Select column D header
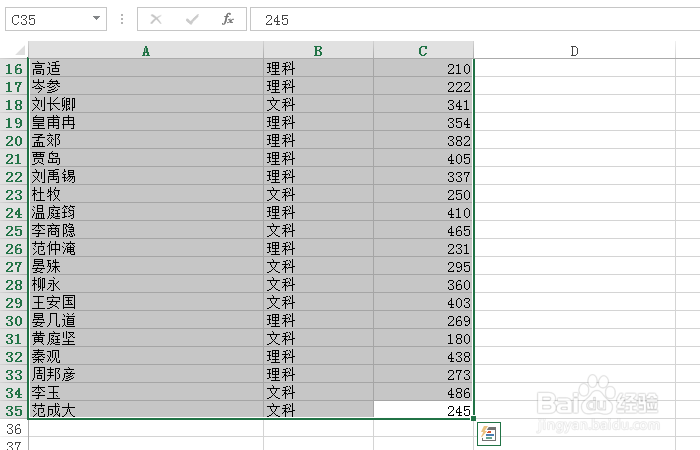Screen dimensions: 700x450 pos(575,50)
